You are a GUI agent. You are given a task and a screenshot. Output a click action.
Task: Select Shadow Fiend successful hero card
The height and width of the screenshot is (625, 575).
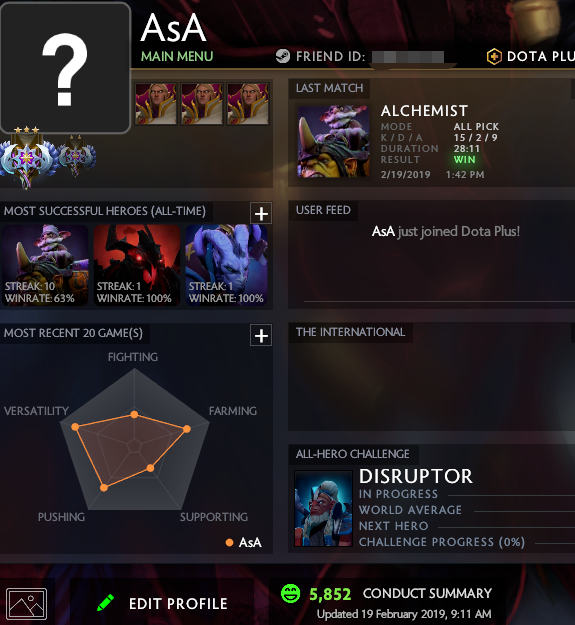137,265
